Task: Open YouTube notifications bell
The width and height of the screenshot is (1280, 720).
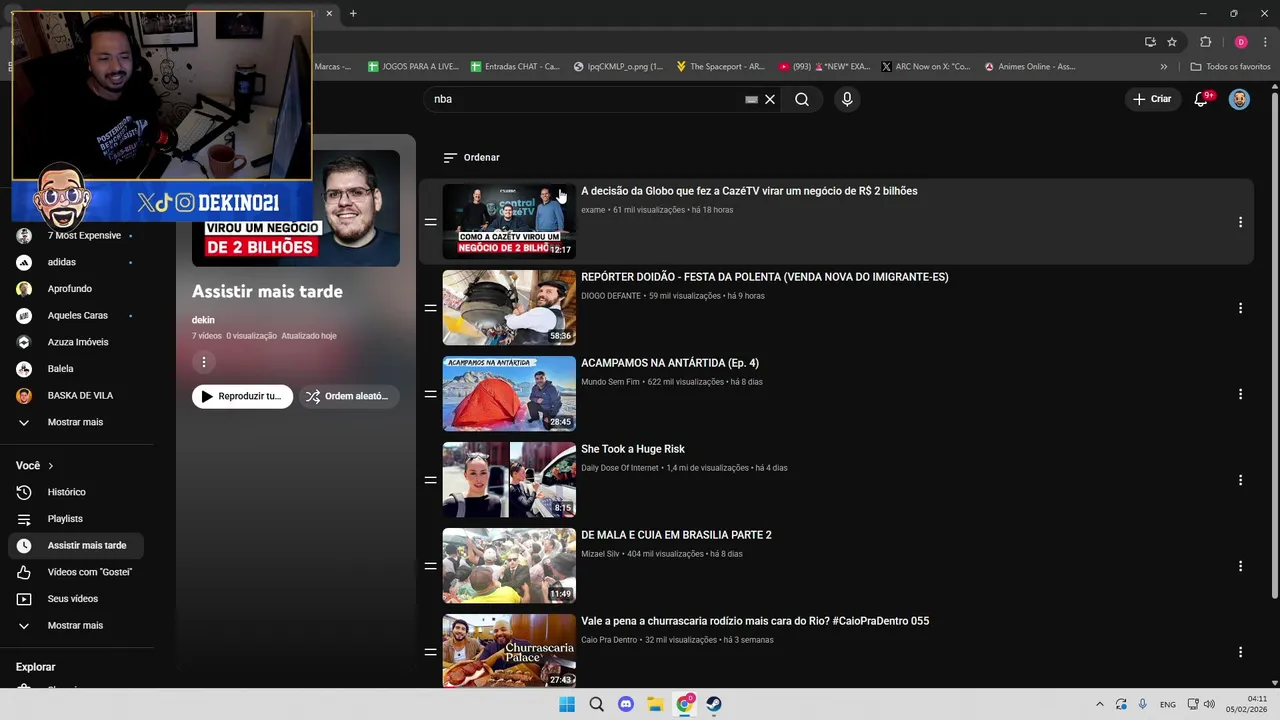Action: [1202, 99]
